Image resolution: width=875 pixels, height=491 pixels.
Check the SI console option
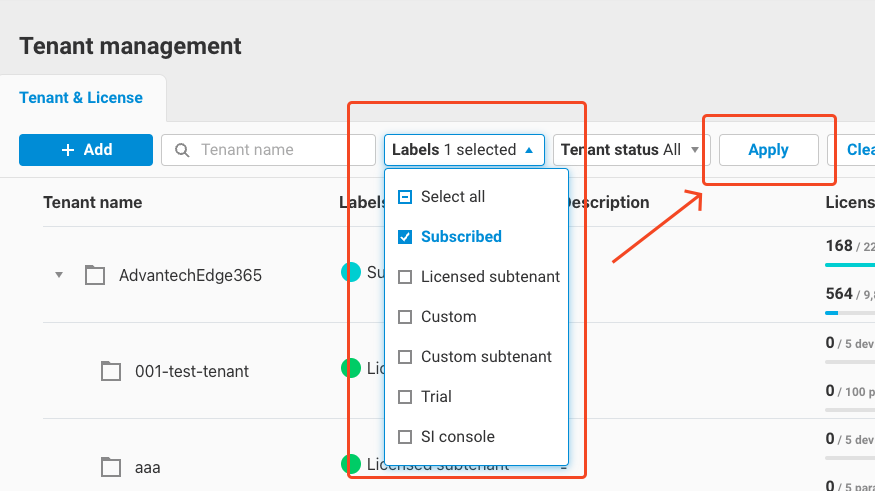pos(405,437)
